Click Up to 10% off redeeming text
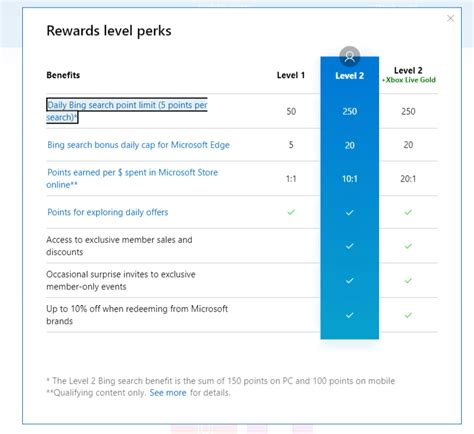Image resolution: width=474 pixels, height=434 pixels. coord(137,315)
